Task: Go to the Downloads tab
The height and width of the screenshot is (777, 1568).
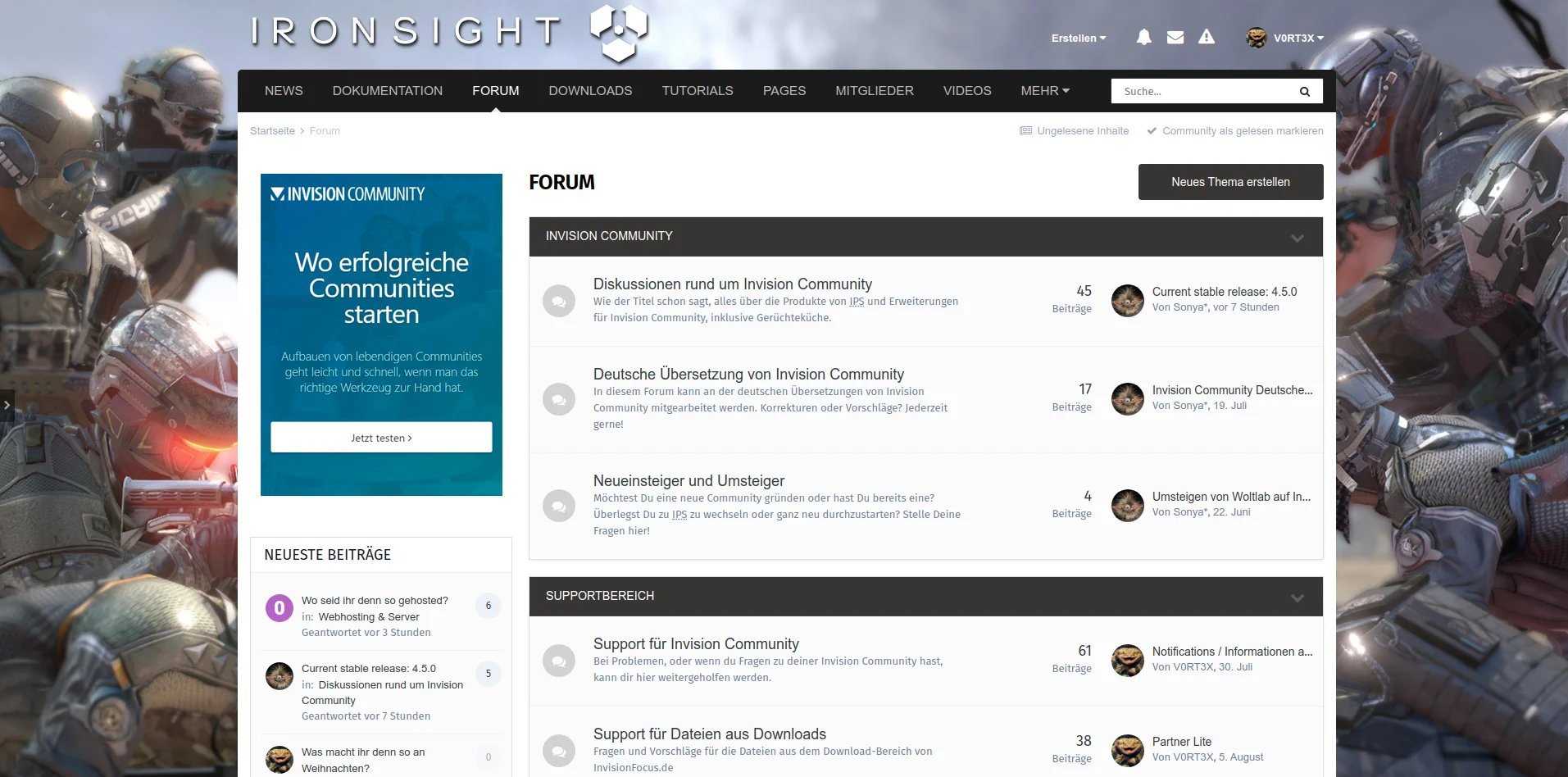Action: point(590,91)
